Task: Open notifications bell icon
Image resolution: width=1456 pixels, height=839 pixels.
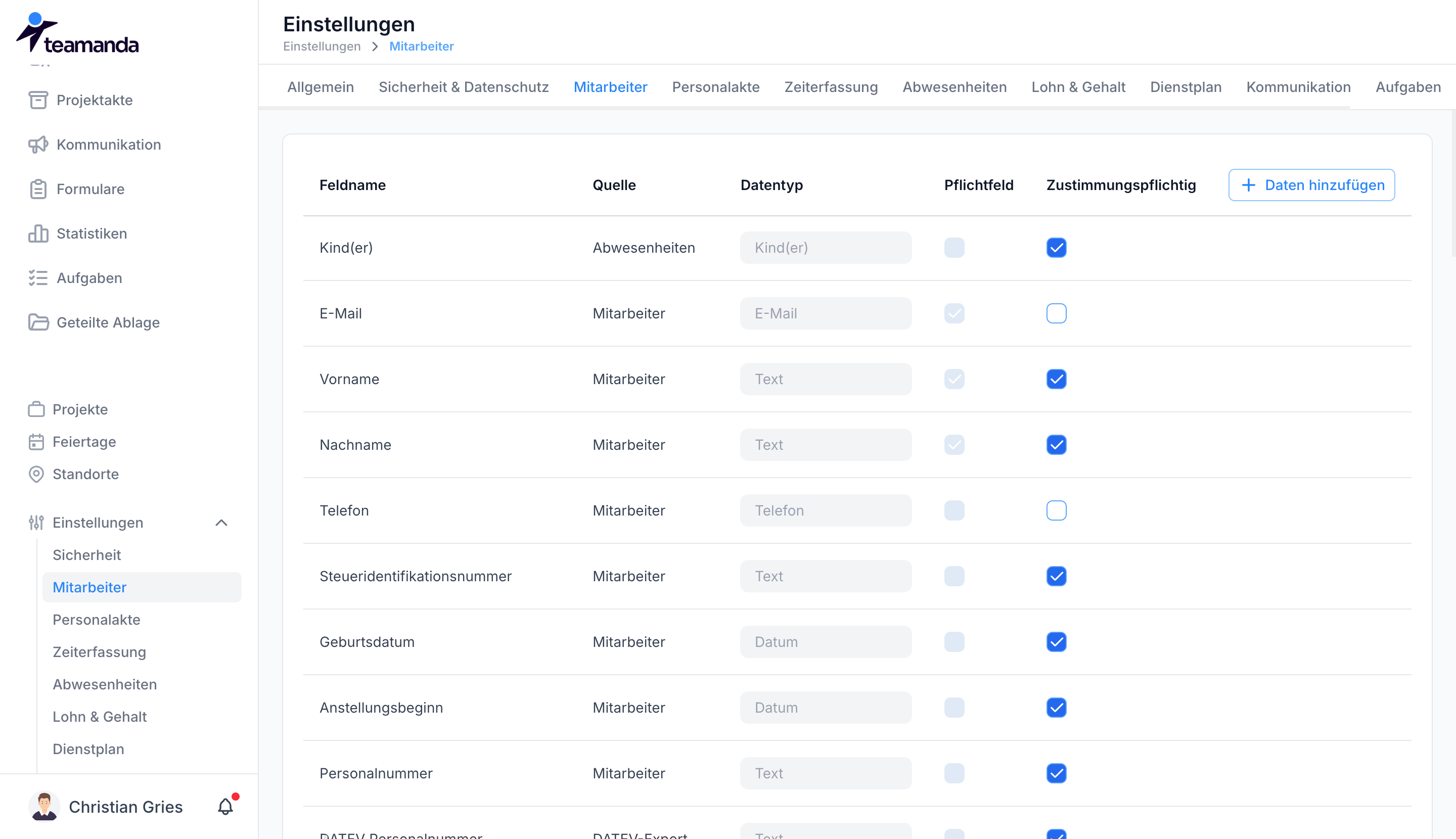Action: click(x=225, y=806)
